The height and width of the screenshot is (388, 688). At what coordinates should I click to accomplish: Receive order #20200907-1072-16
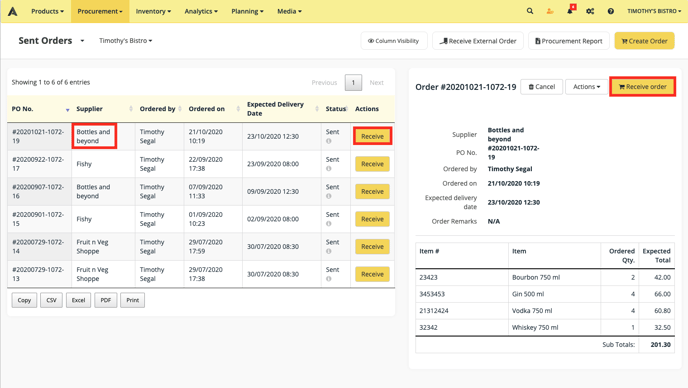click(x=372, y=192)
